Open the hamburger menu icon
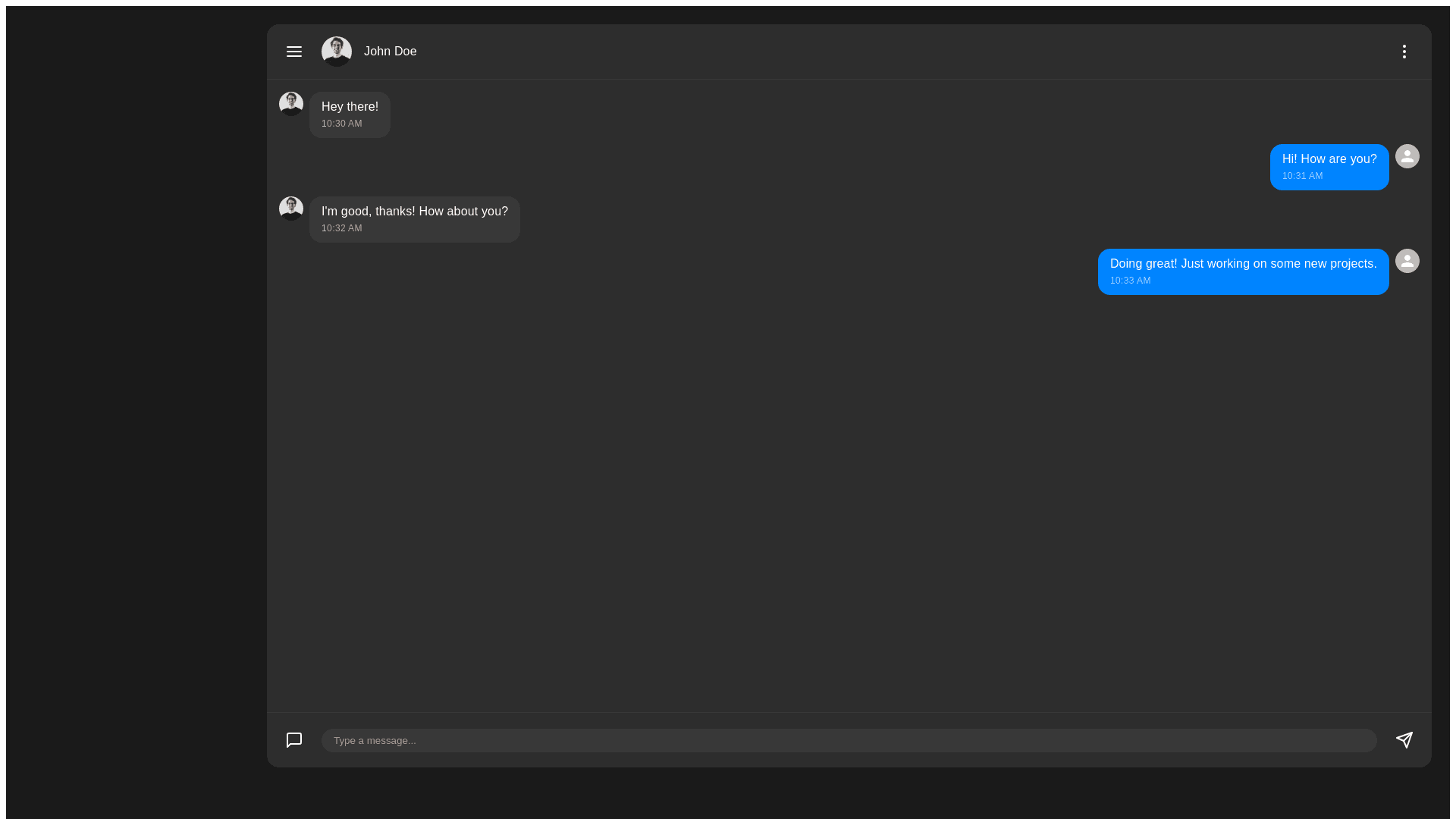This screenshot has width=1456, height=819. coord(294,52)
